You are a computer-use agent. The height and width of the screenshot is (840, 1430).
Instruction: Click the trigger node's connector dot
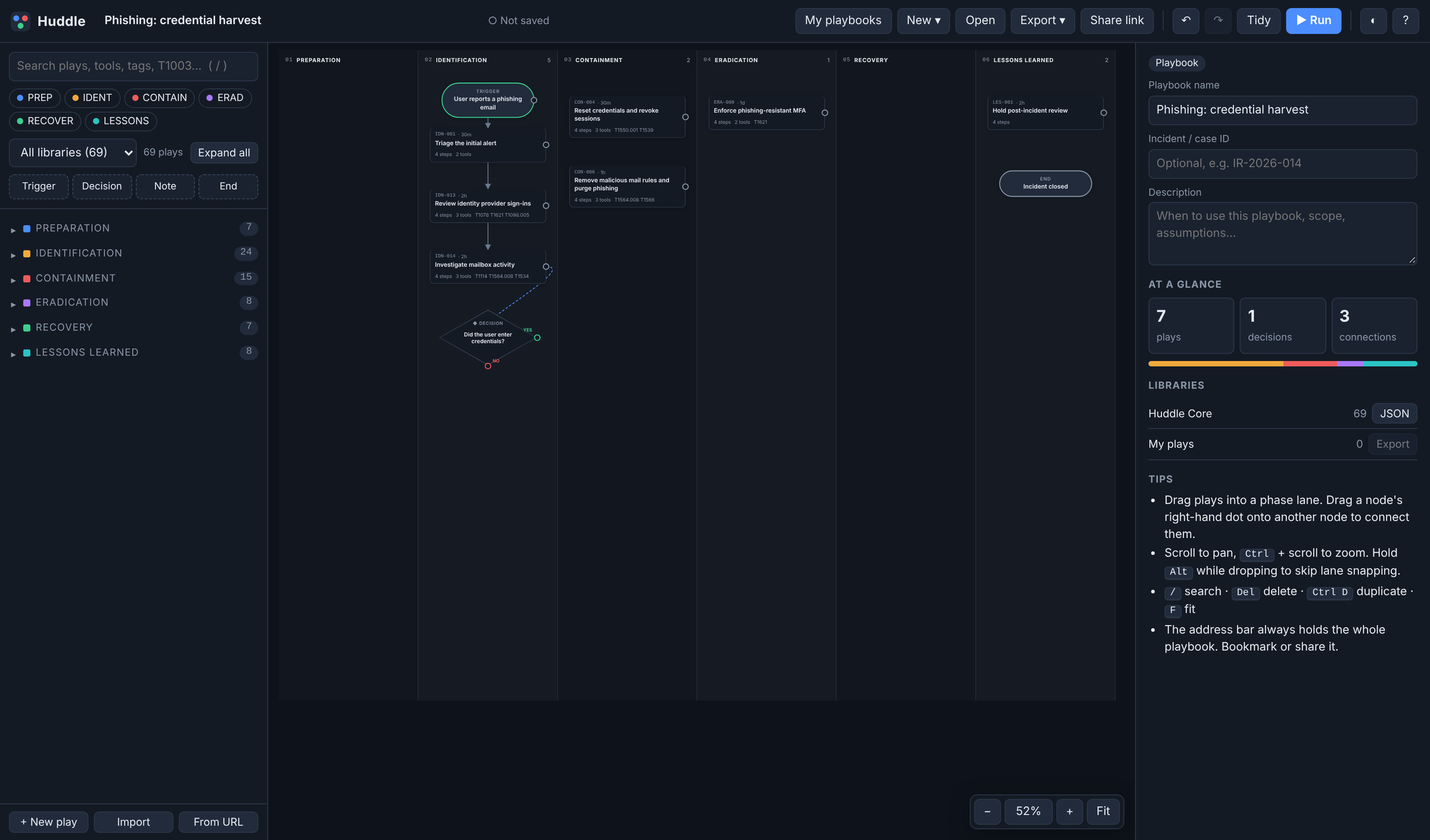coord(534,100)
